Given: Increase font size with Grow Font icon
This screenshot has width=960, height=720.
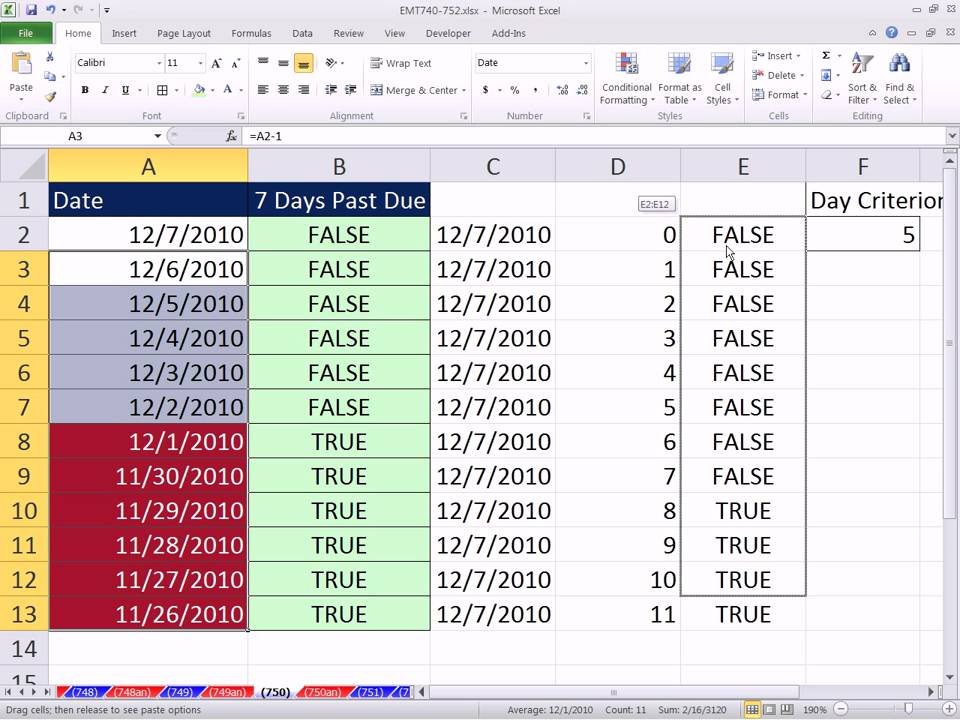Looking at the screenshot, I should [216, 63].
